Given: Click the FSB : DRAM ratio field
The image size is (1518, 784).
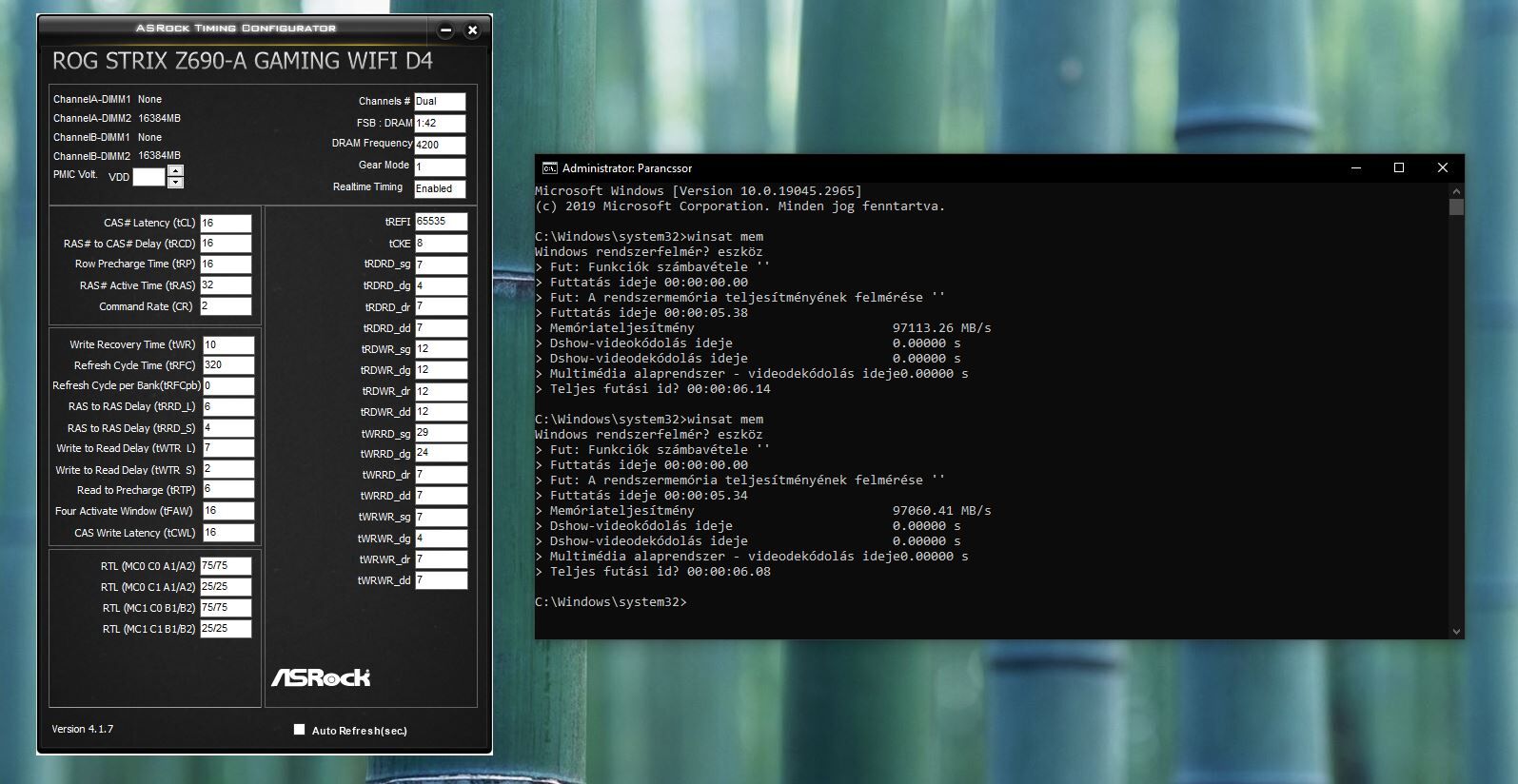Looking at the screenshot, I should [x=440, y=123].
